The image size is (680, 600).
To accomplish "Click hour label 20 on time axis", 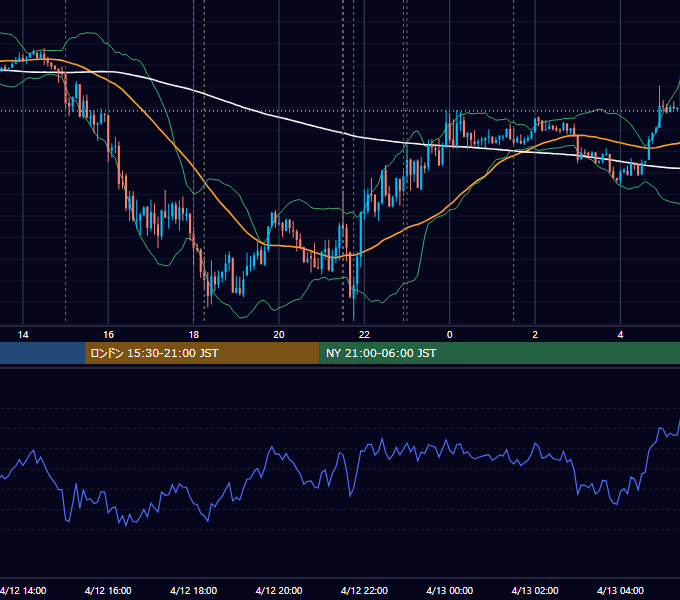I will (279, 335).
